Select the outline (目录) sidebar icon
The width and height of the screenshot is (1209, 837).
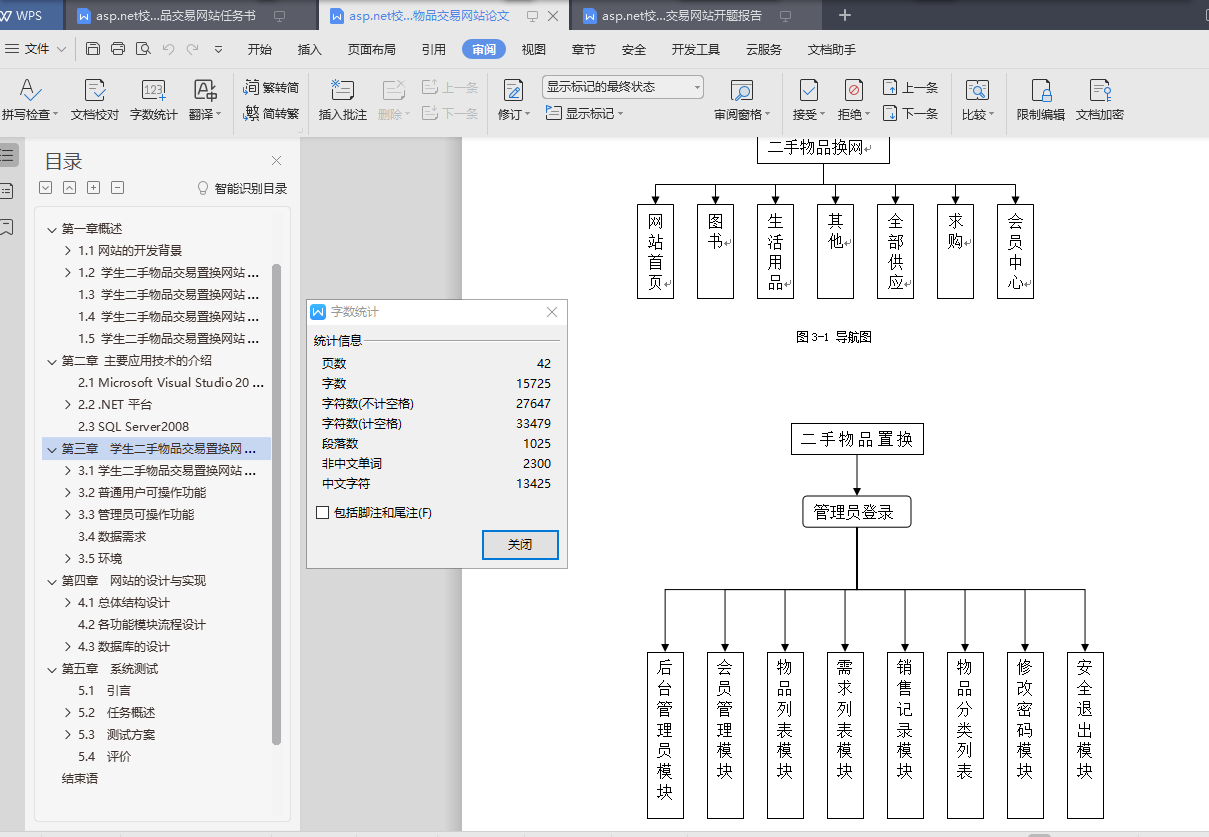click(7, 155)
